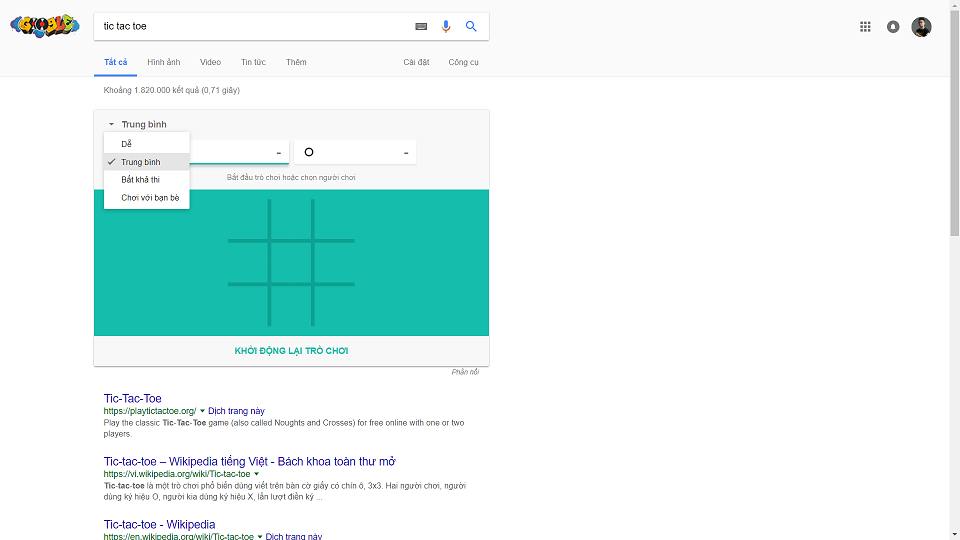Collapse the Trung bình difficulty dropdown
Viewport: 960px width, 540px height.
[137, 124]
